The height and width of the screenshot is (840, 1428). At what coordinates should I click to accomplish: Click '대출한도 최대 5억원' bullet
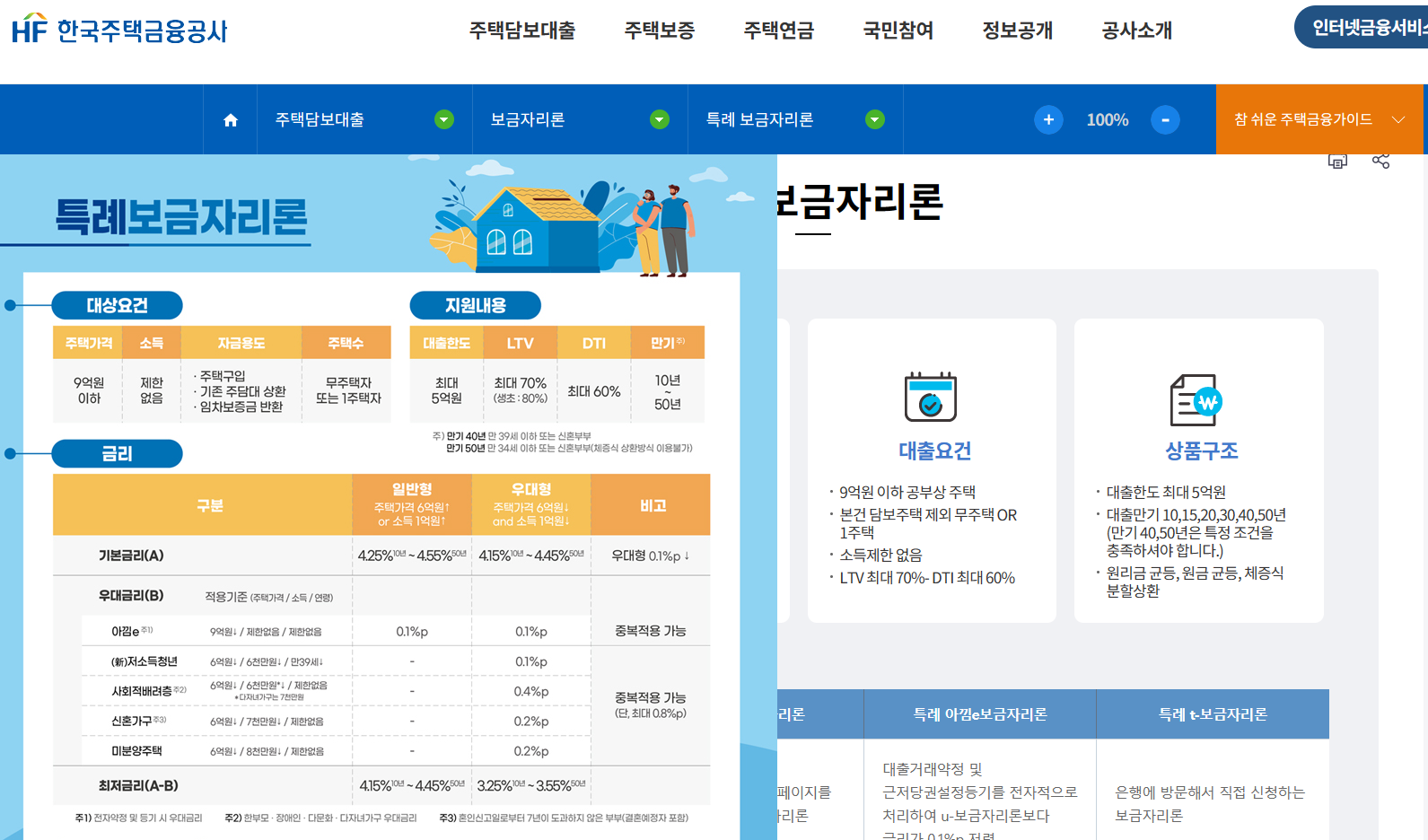point(1166,492)
